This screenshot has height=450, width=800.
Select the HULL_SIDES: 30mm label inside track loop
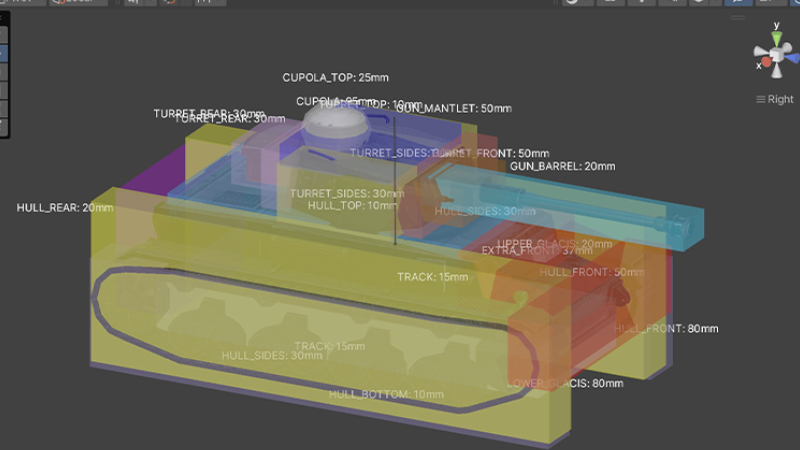click(x=272, y=355)
